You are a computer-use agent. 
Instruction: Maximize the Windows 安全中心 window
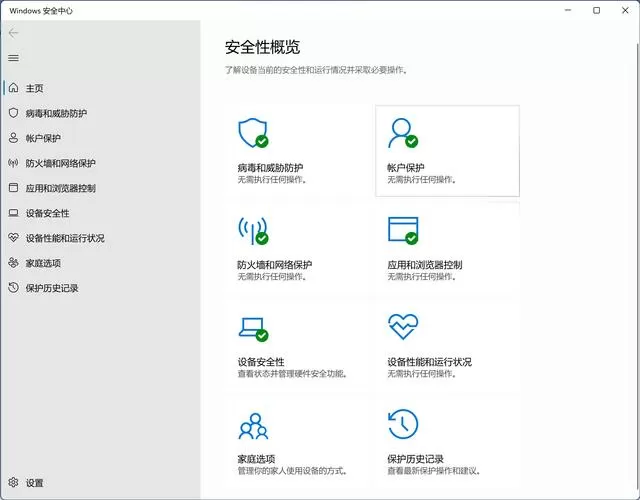(x=596, y=10)
